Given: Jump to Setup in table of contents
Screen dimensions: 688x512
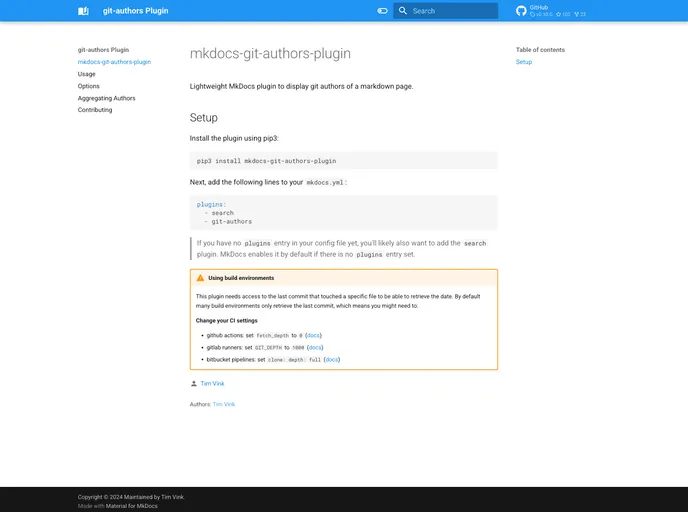Looking at the screenshot, I should [x=524, y=62].
